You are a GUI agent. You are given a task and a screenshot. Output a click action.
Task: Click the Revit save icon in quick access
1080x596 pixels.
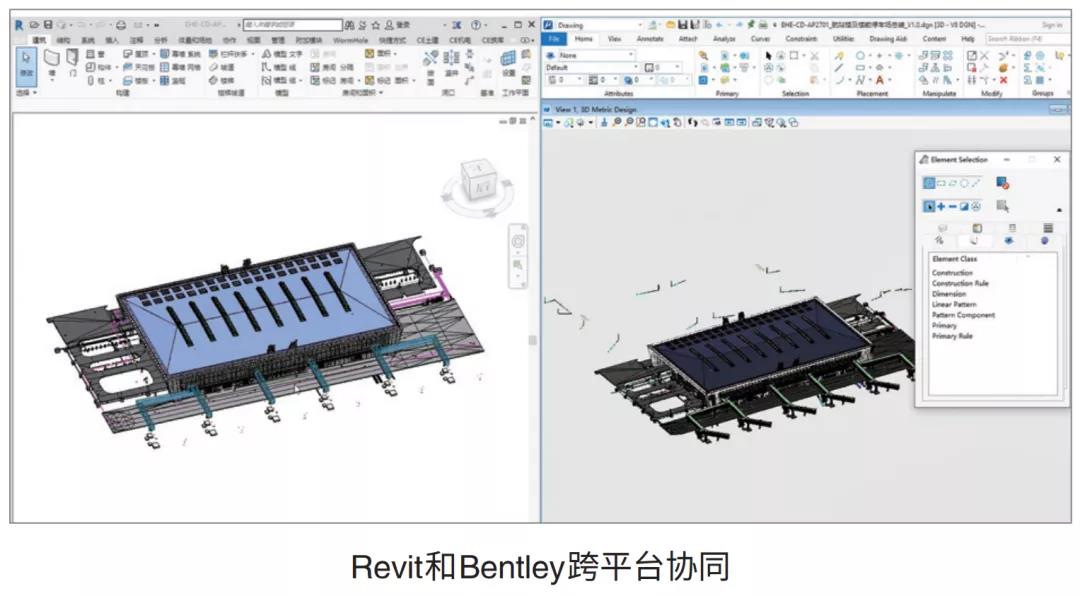tap(48, 25)
